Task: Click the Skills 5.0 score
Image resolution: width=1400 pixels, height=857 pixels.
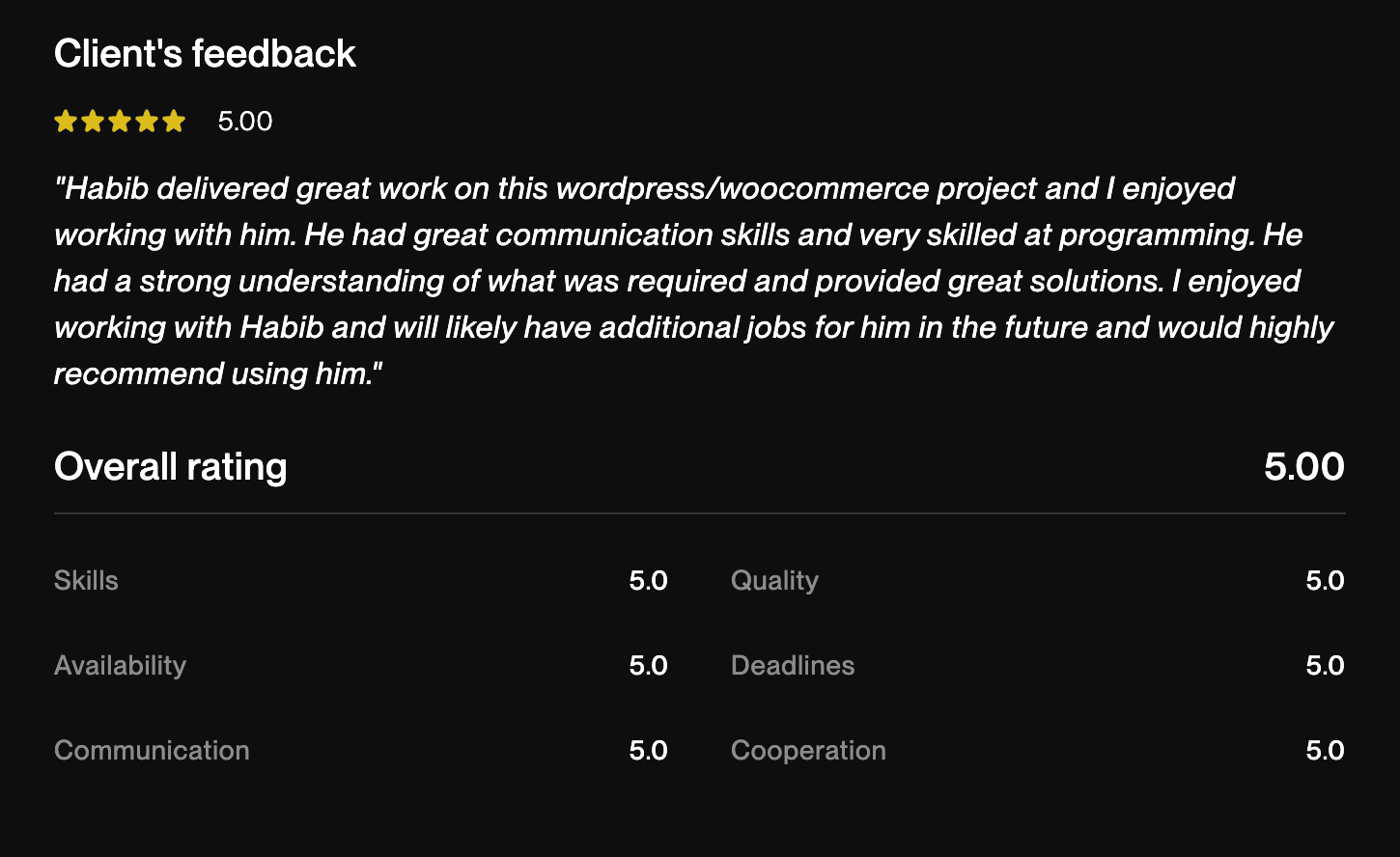Action: click(648, 581)
